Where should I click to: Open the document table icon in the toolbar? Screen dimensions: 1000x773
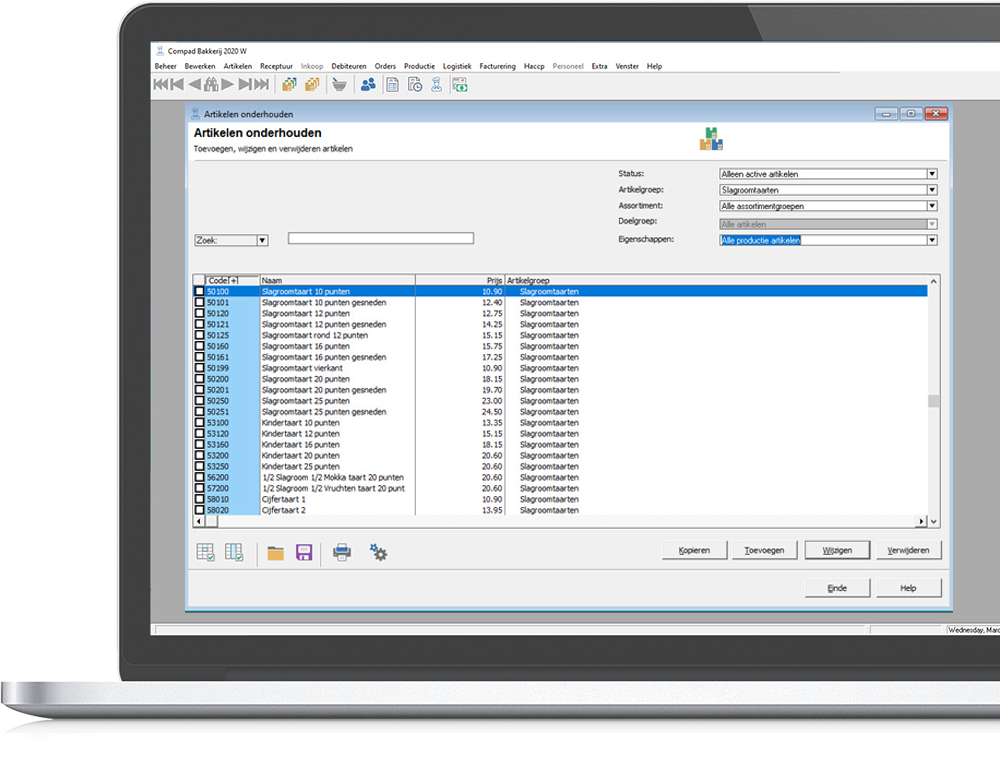click(x=393, y=84)
